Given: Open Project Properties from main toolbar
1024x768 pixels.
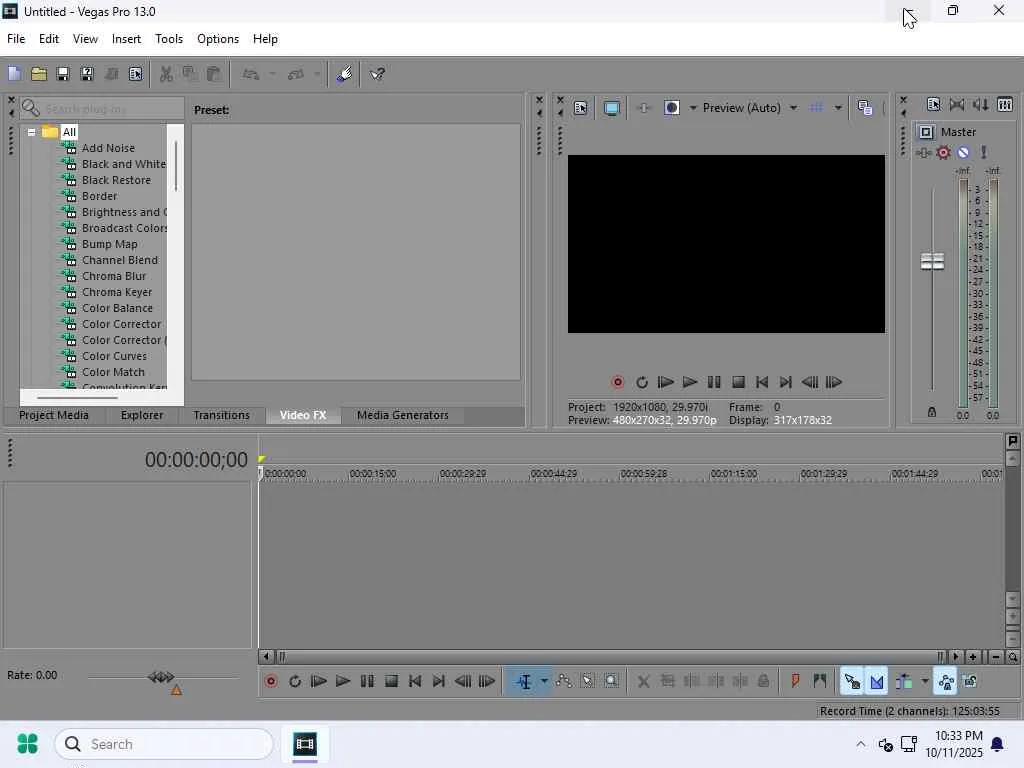Looking at the screenshot, I should pos(135,74).
